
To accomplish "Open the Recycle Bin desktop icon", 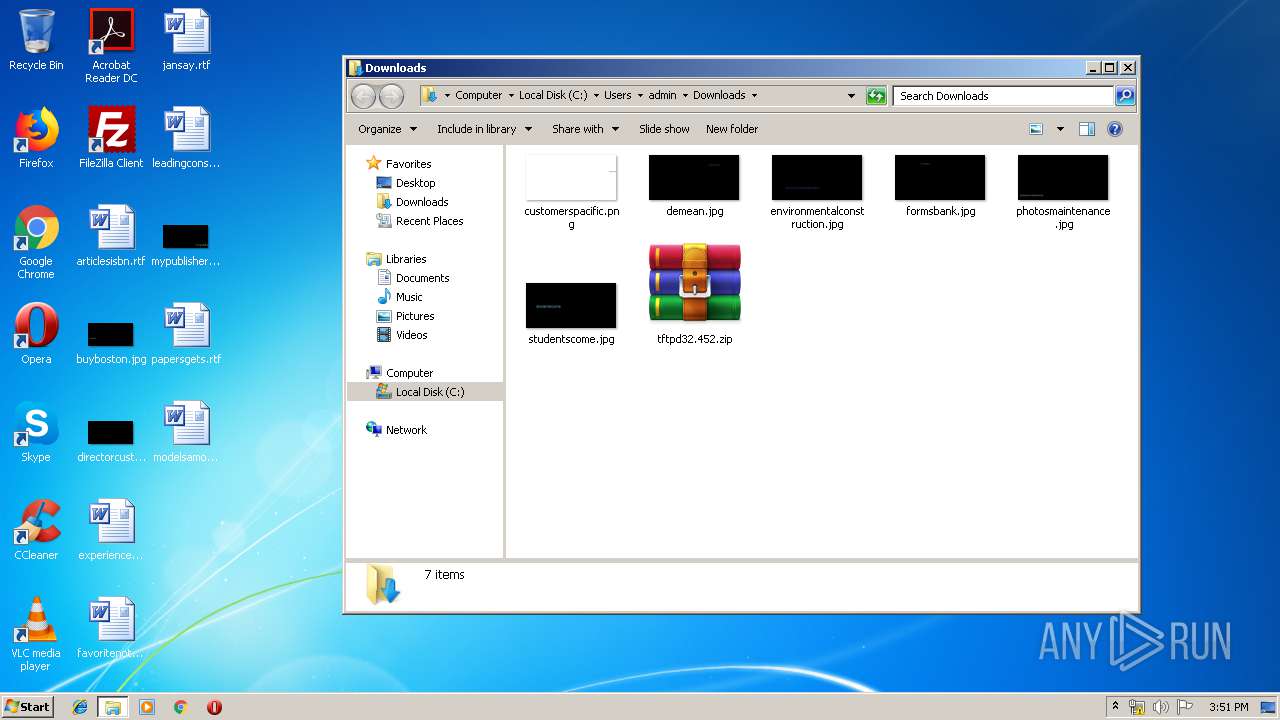I will [36, 40].
